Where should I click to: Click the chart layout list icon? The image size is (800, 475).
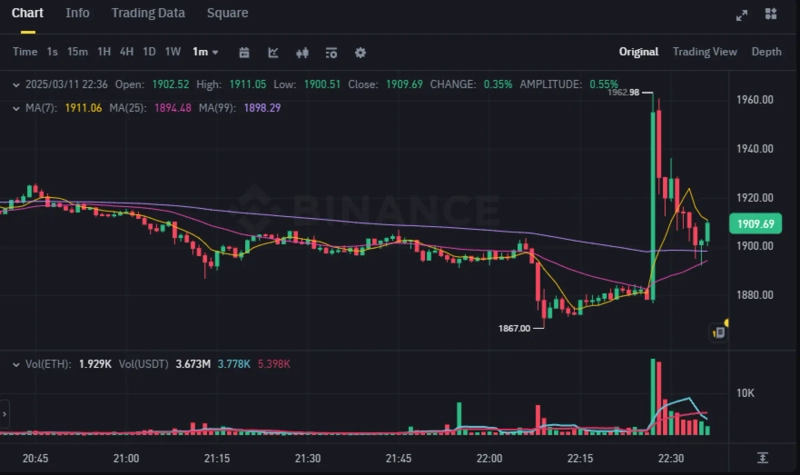pos(332,52)
